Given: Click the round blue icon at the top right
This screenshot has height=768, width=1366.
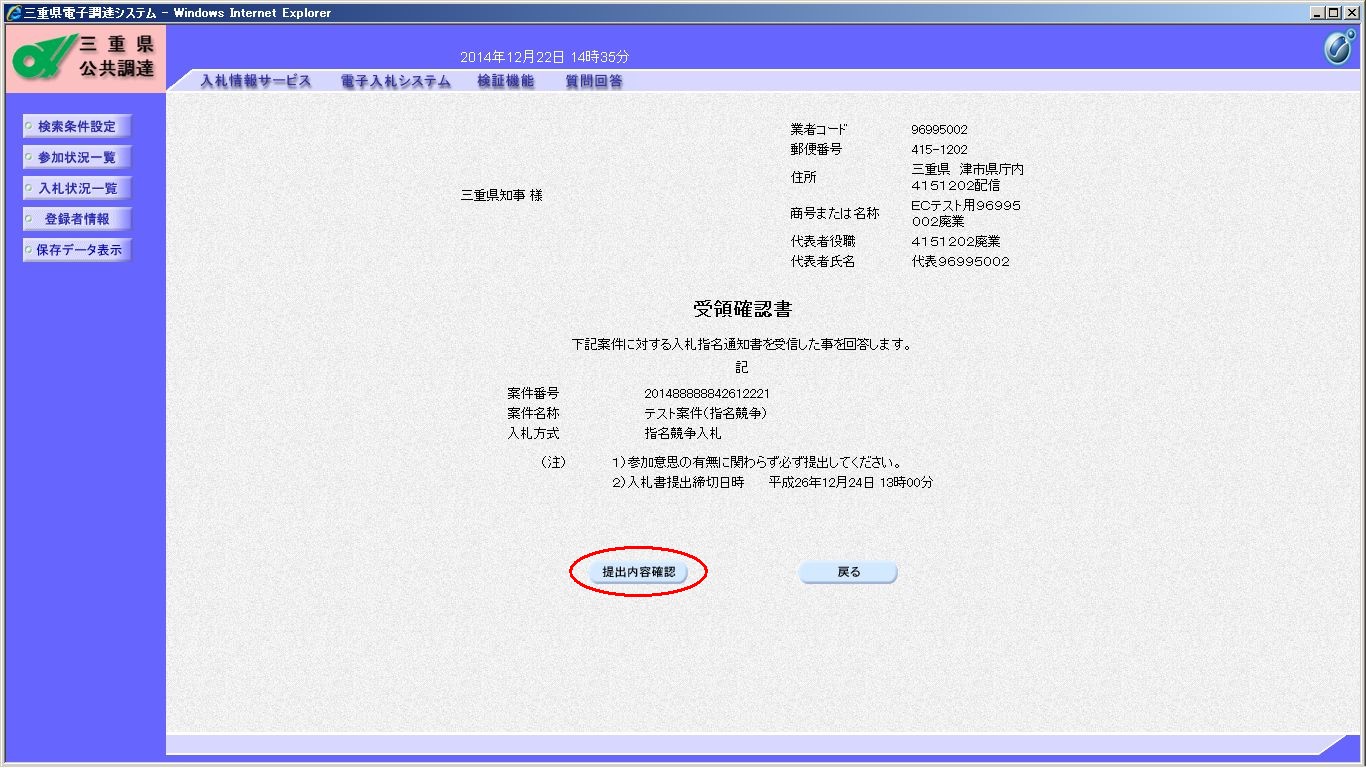Looking at the screenshot, I should [x=1338, y=47].
